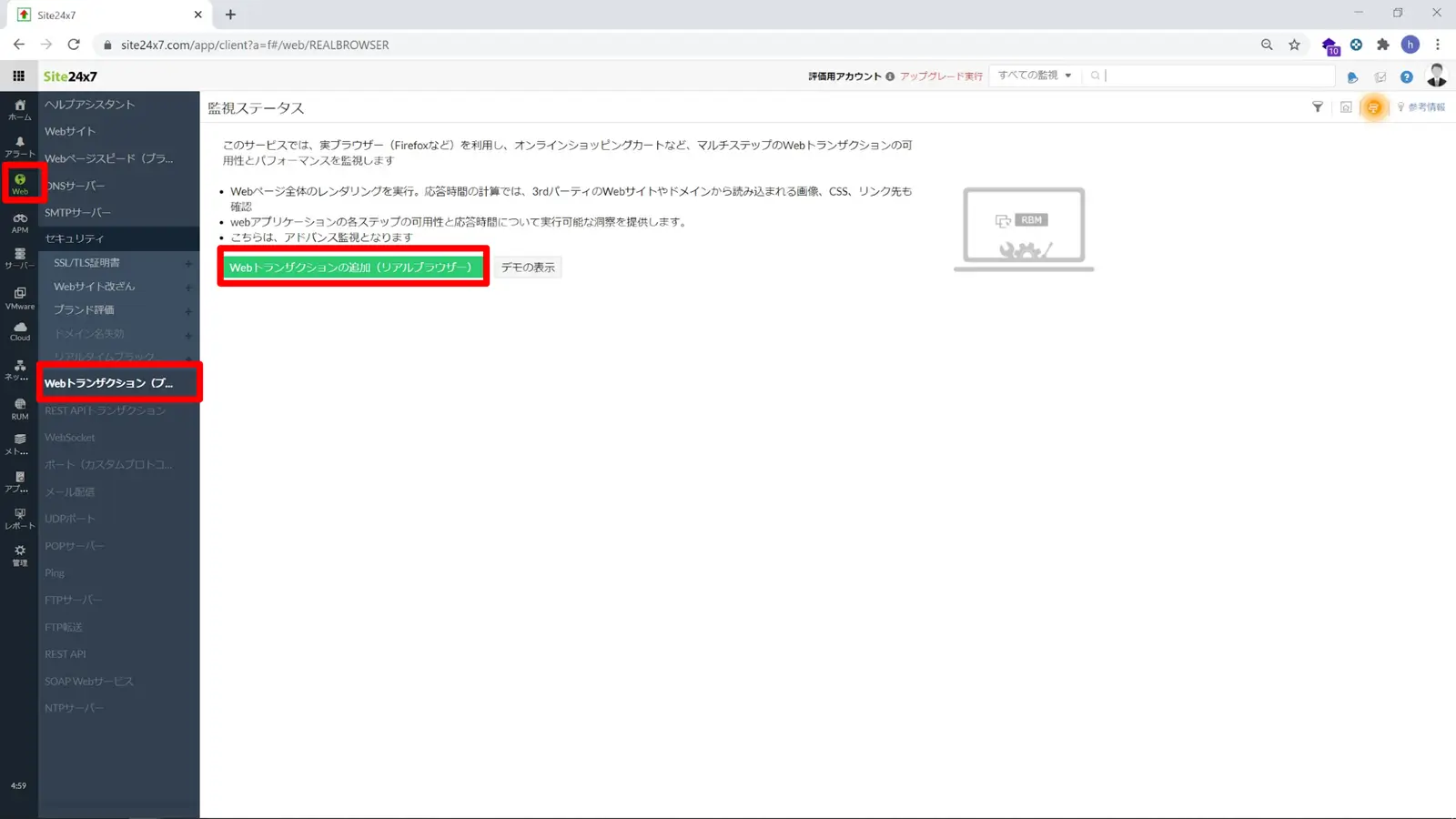Open the RUM sidebar icon

click(19, 409)
